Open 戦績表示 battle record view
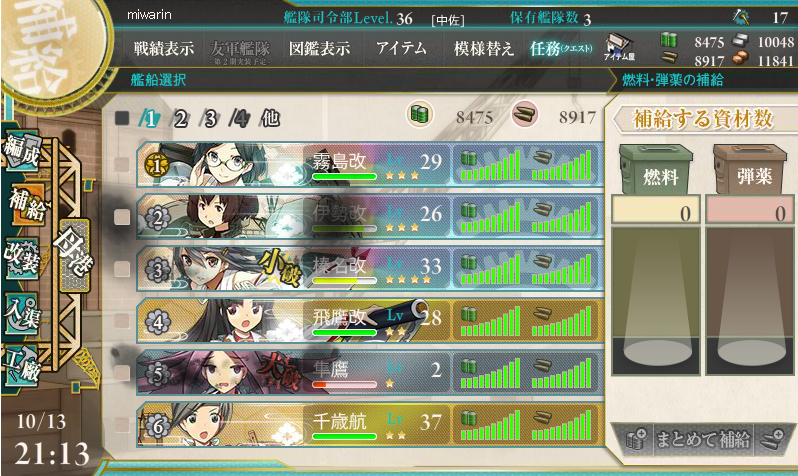 click(164, 48)
